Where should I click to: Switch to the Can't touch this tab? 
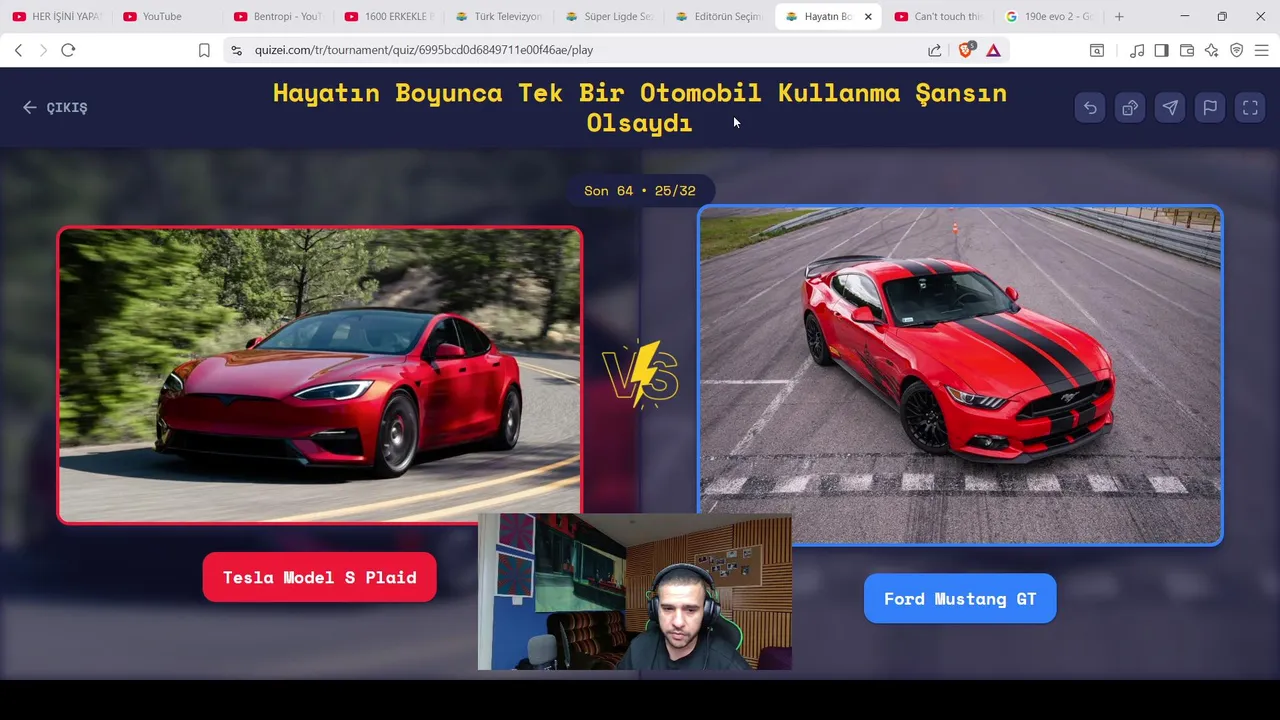tap(939, 16)
